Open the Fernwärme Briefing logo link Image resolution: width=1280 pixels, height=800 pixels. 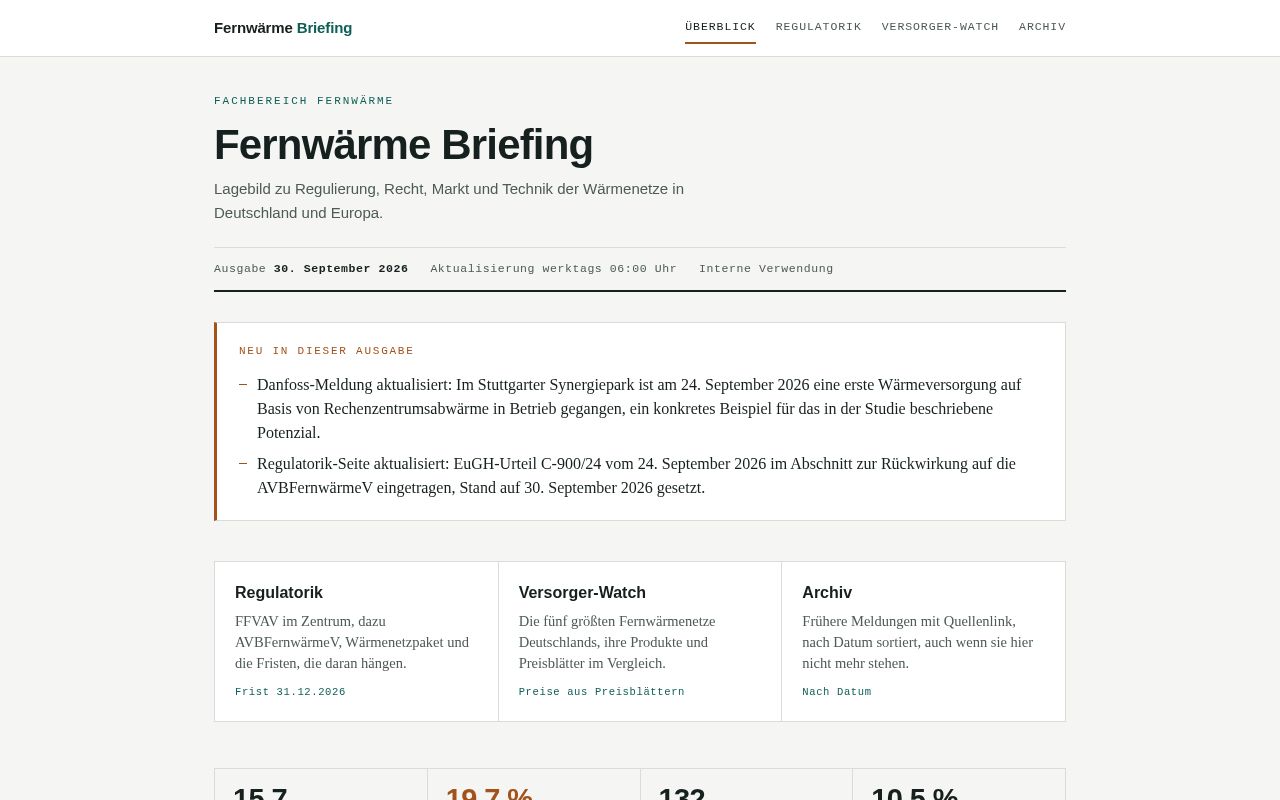coord(283,28)
